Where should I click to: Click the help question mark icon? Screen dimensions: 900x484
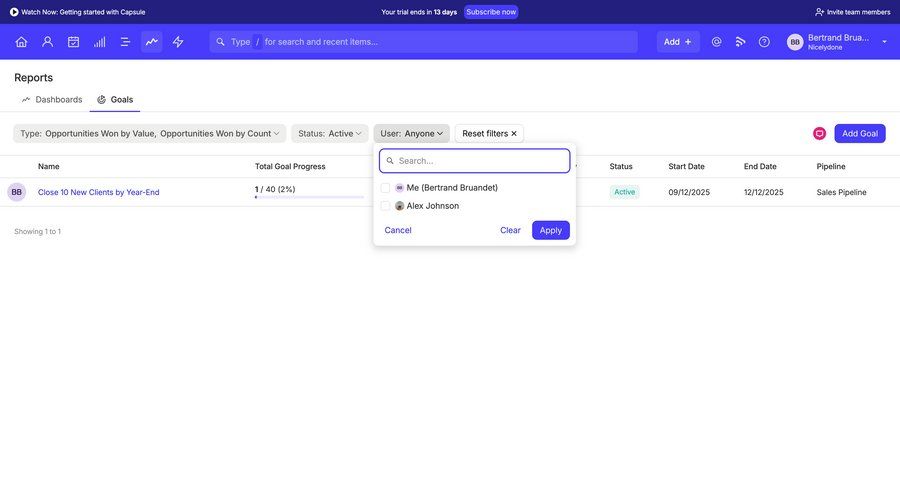tap(764, 42)
